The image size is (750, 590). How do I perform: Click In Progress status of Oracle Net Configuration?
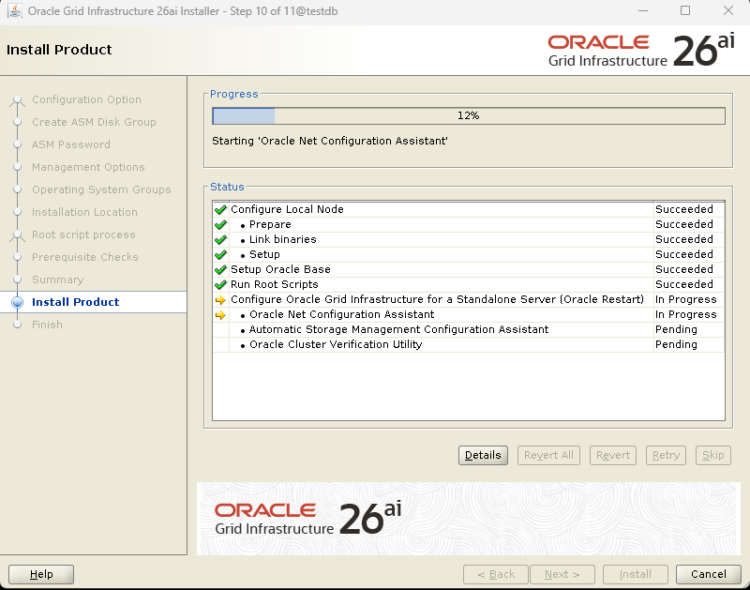[x=686, y=314]
